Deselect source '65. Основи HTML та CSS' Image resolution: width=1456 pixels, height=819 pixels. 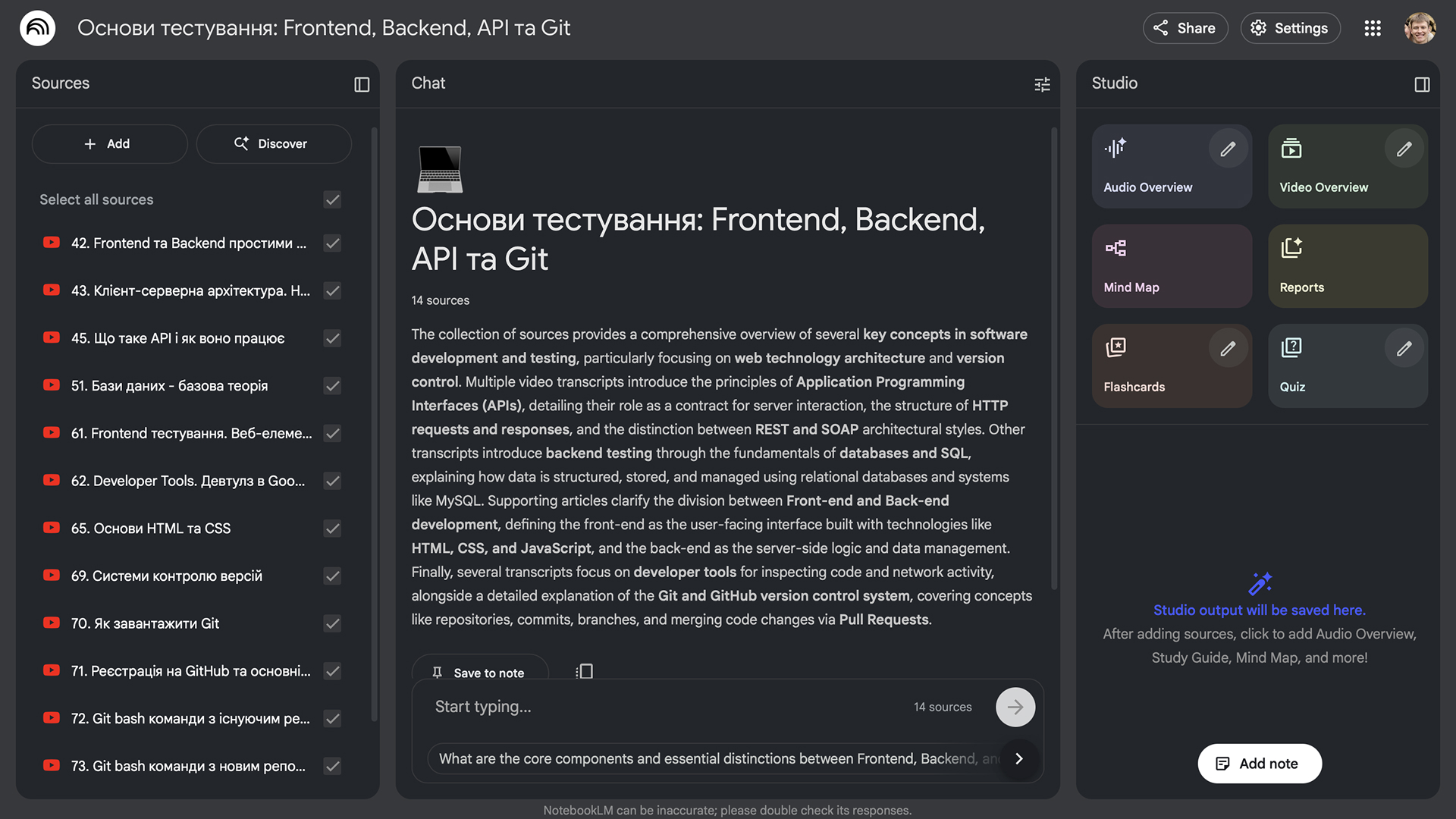(x=332, y=529)
